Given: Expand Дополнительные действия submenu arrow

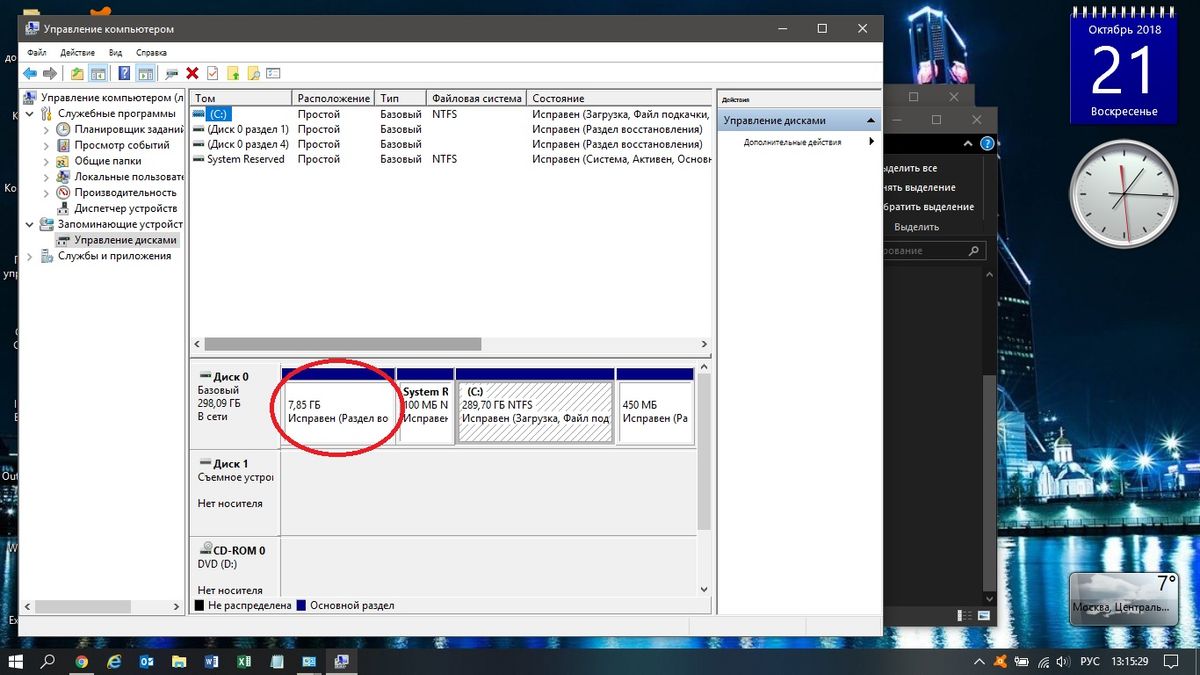Looking at the screenshot, I should tap(871, 142).
